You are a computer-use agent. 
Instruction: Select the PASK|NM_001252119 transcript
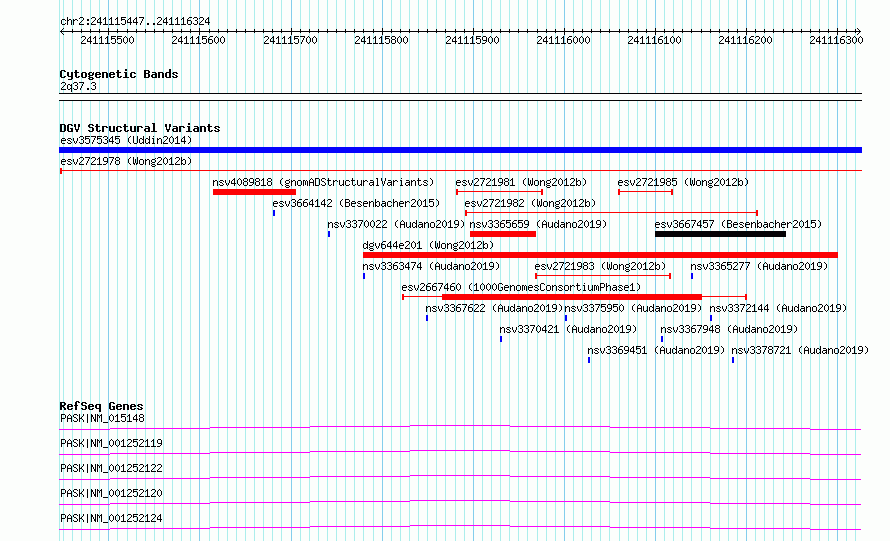click(111, 443)
